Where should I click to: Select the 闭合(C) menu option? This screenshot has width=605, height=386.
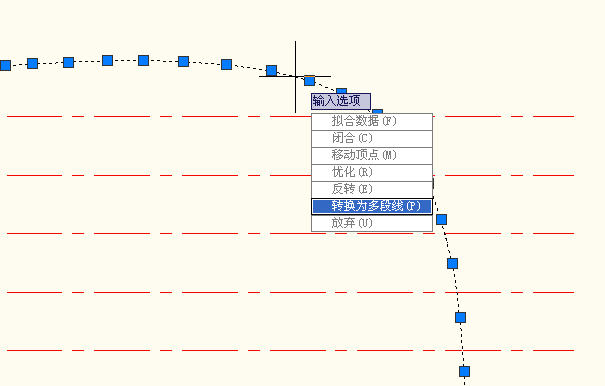point(372,139)
